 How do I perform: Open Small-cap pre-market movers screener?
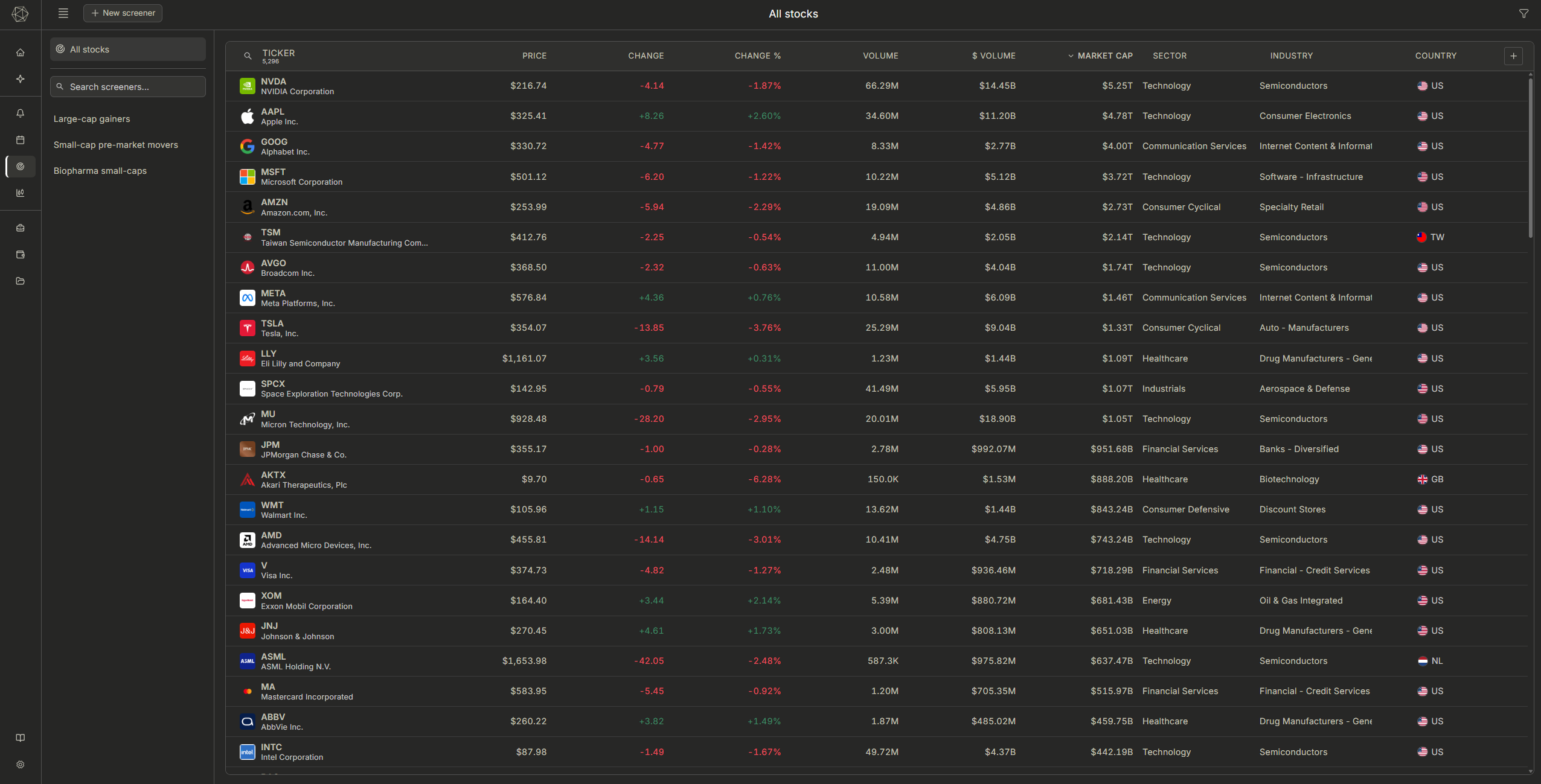(116, 145)
